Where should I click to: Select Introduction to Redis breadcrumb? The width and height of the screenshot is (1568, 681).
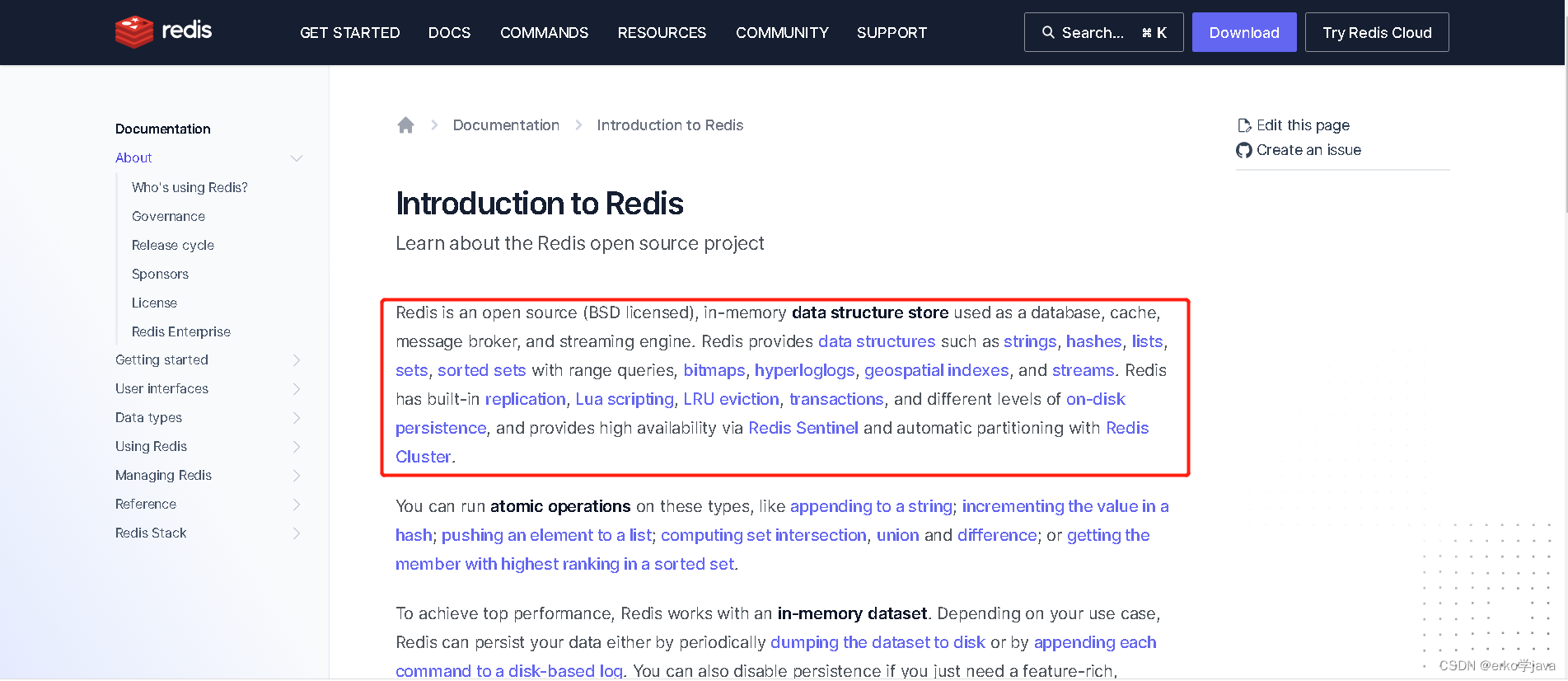(x=670, y=125)
